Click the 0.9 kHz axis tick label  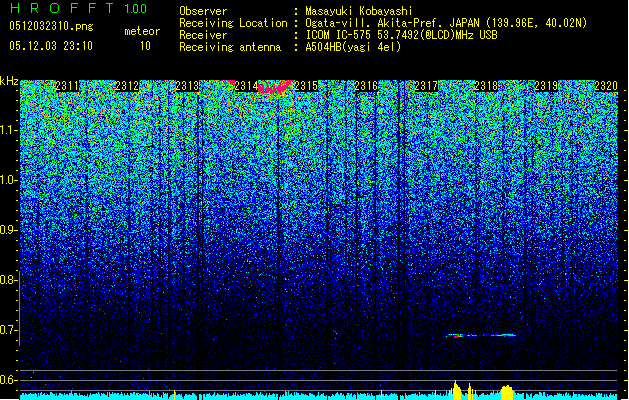coord(7,230)
